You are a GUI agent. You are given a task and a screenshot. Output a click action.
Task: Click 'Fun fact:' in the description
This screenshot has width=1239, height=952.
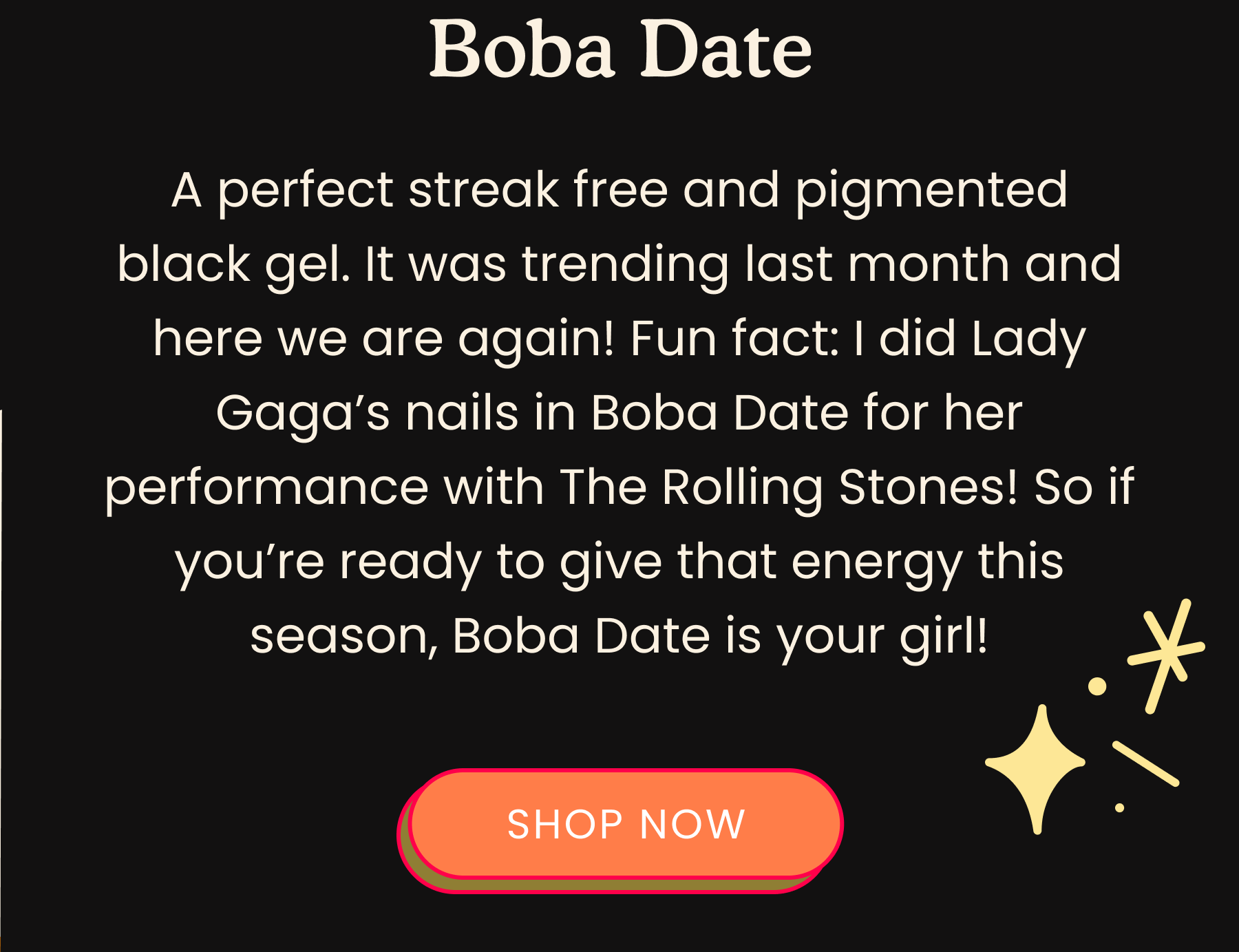[734, 339]
